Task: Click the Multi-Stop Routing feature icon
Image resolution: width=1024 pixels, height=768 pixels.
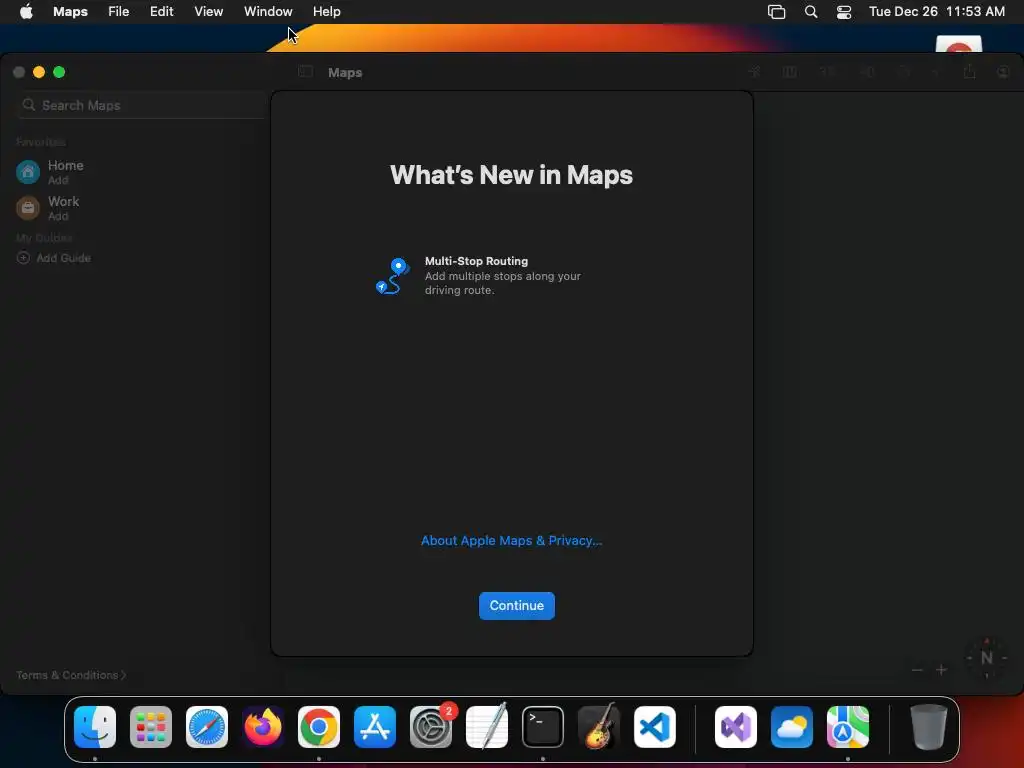Action: pyautogui.click(x=392, y=276)
